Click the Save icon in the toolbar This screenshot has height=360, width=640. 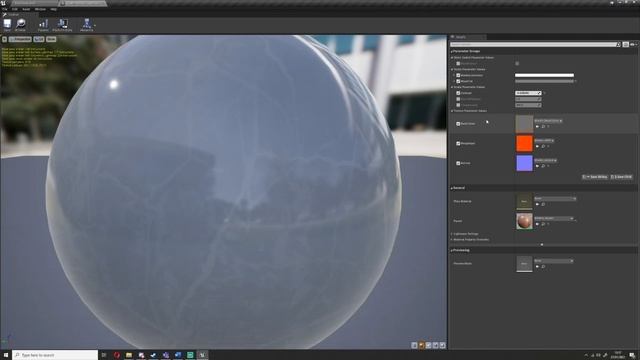7,24
